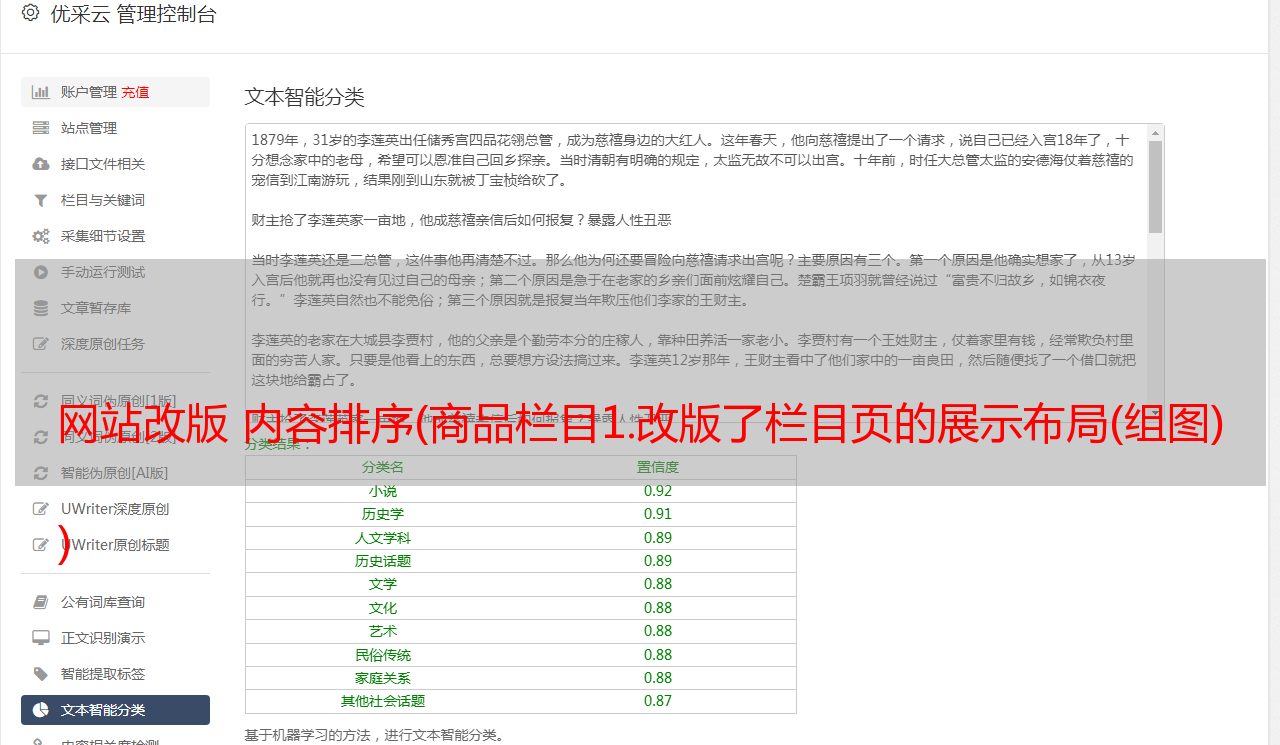The width and height of the screenshot is (1280, 745).
Task: Open 采集细节设置 gears icon
Action: 41,236
